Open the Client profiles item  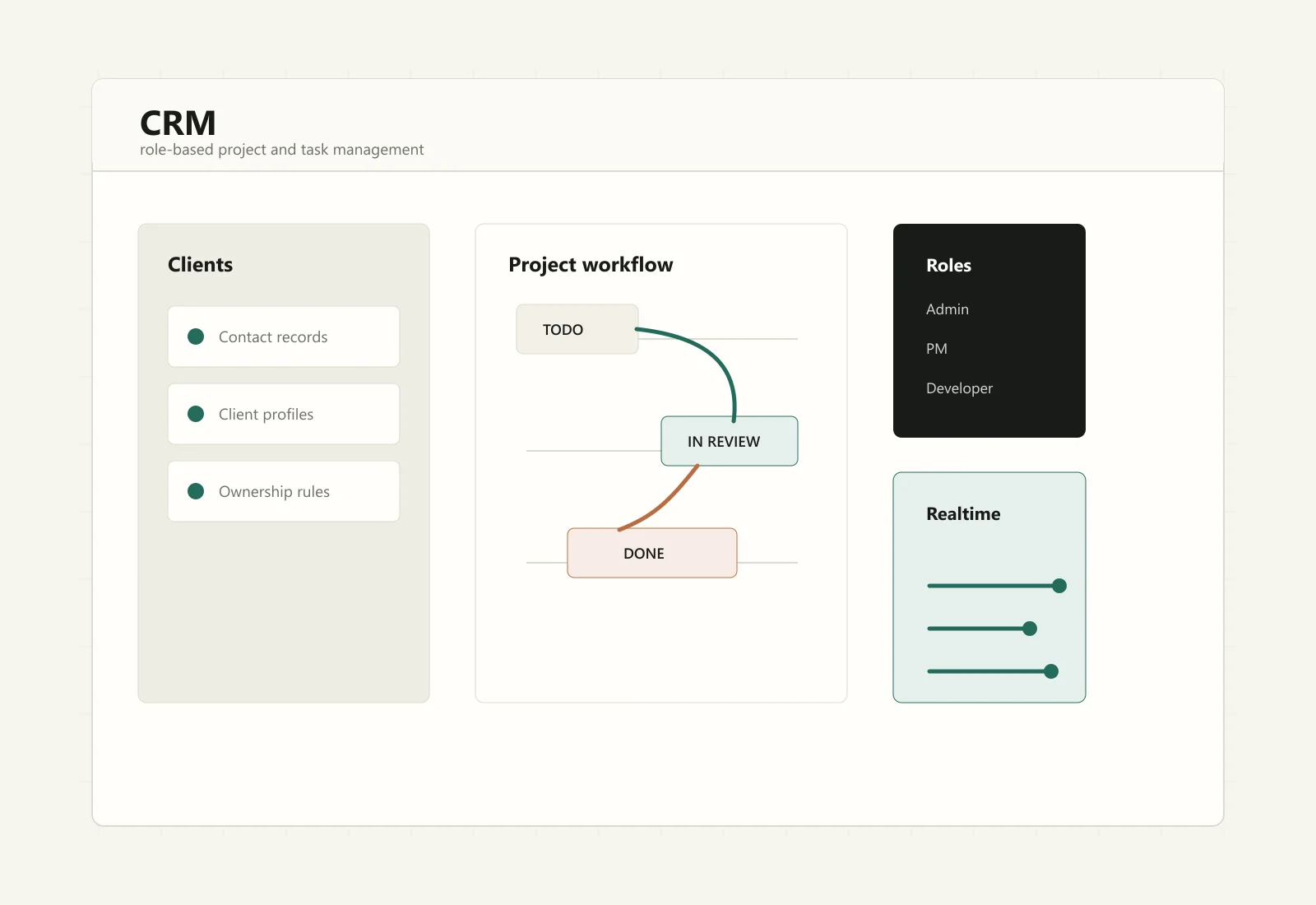(x=284, y=414)
